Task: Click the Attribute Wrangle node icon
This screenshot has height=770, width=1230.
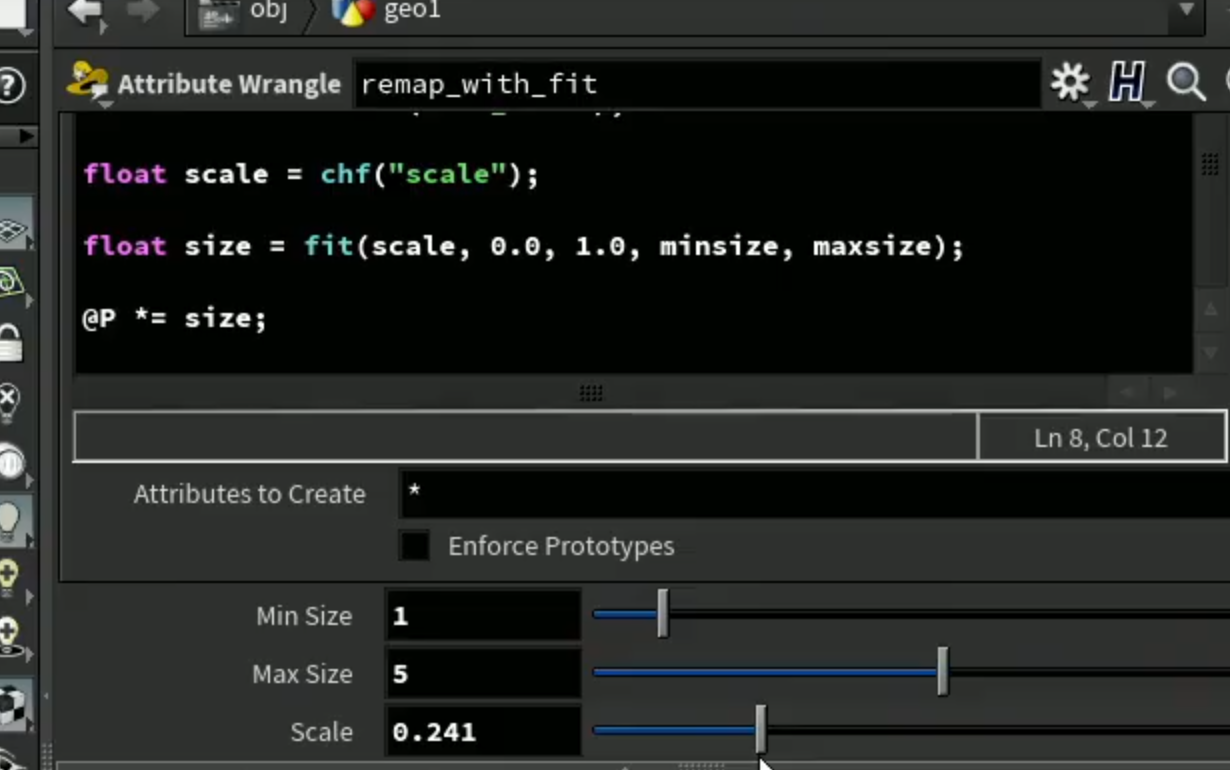Action: [88, 83]
